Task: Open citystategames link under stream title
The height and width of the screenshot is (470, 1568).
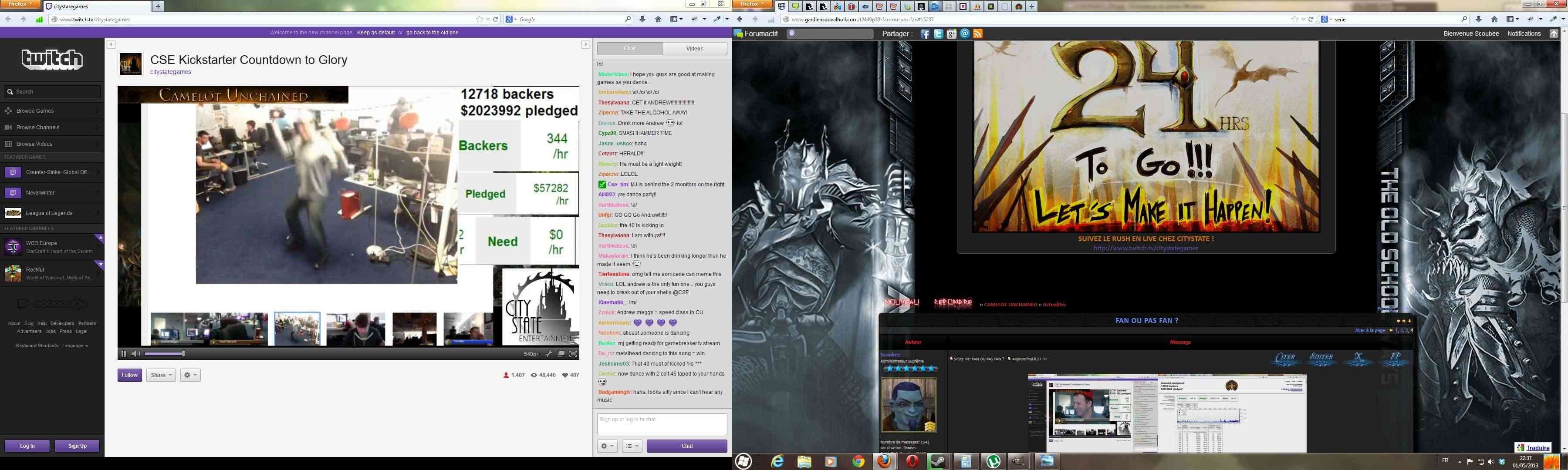Action: coord(170,72)
